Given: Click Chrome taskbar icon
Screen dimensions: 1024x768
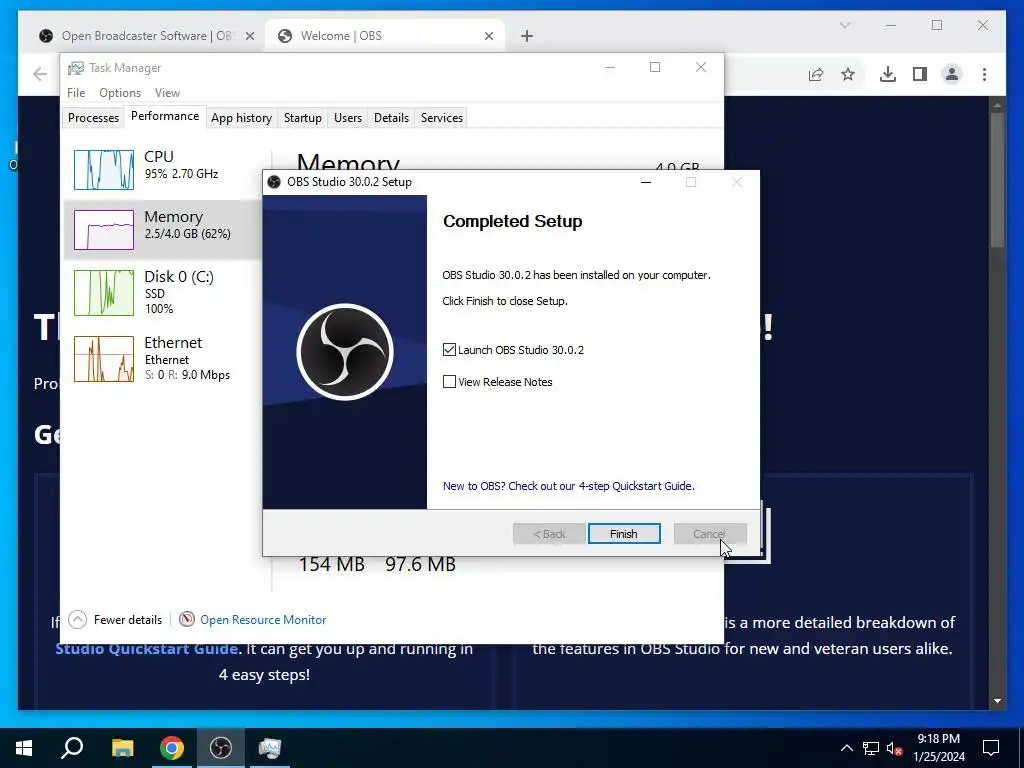Looking at the screenshot, I should point(172,748).
